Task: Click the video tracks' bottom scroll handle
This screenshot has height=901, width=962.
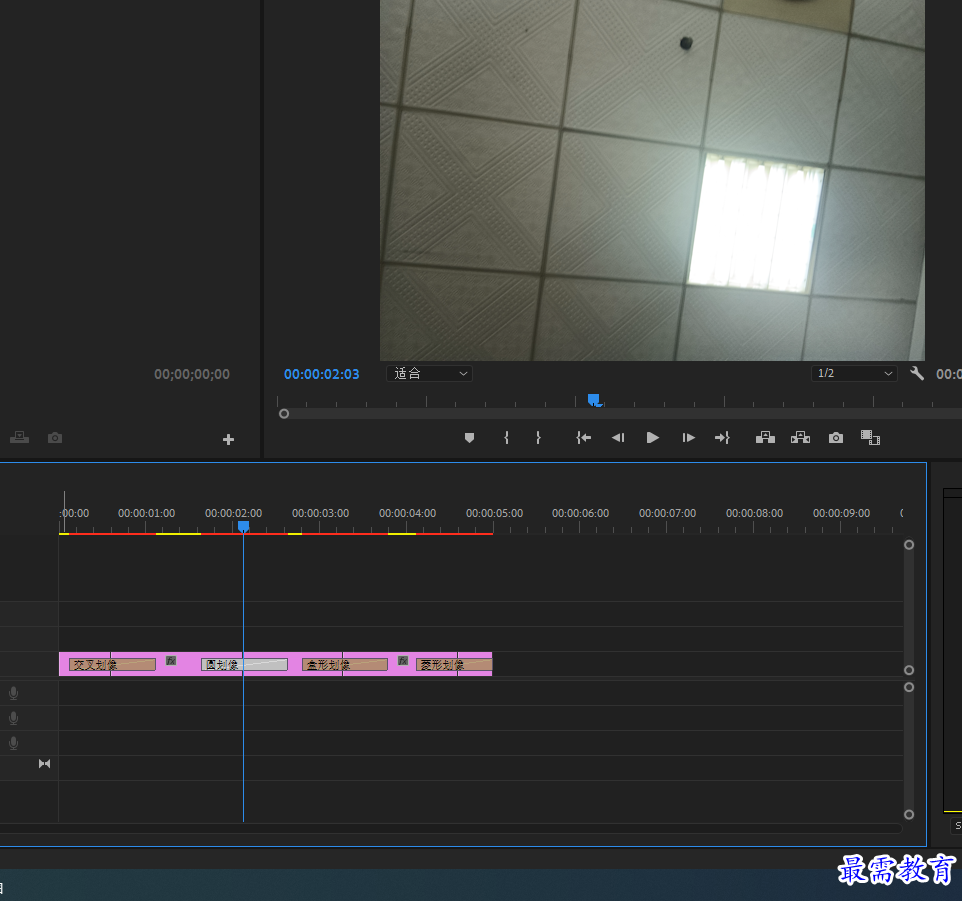Action: pos(909,670)
